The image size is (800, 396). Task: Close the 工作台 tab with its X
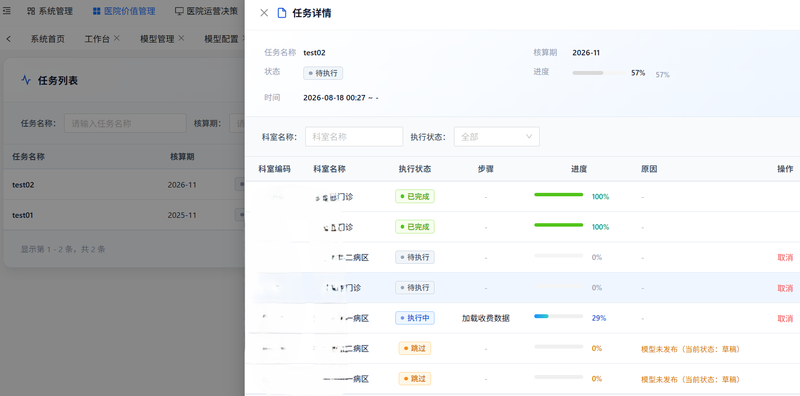pyautogui.click(x=116, y=38)
